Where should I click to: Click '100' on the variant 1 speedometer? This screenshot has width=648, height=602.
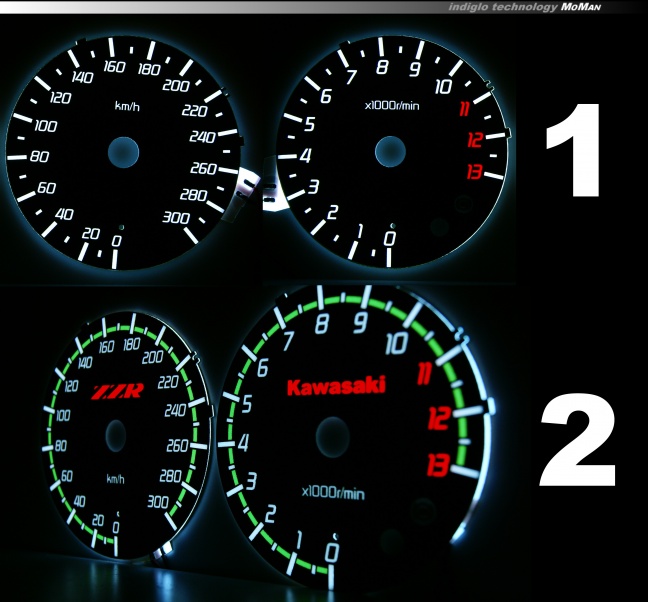[x=45, y=126]
